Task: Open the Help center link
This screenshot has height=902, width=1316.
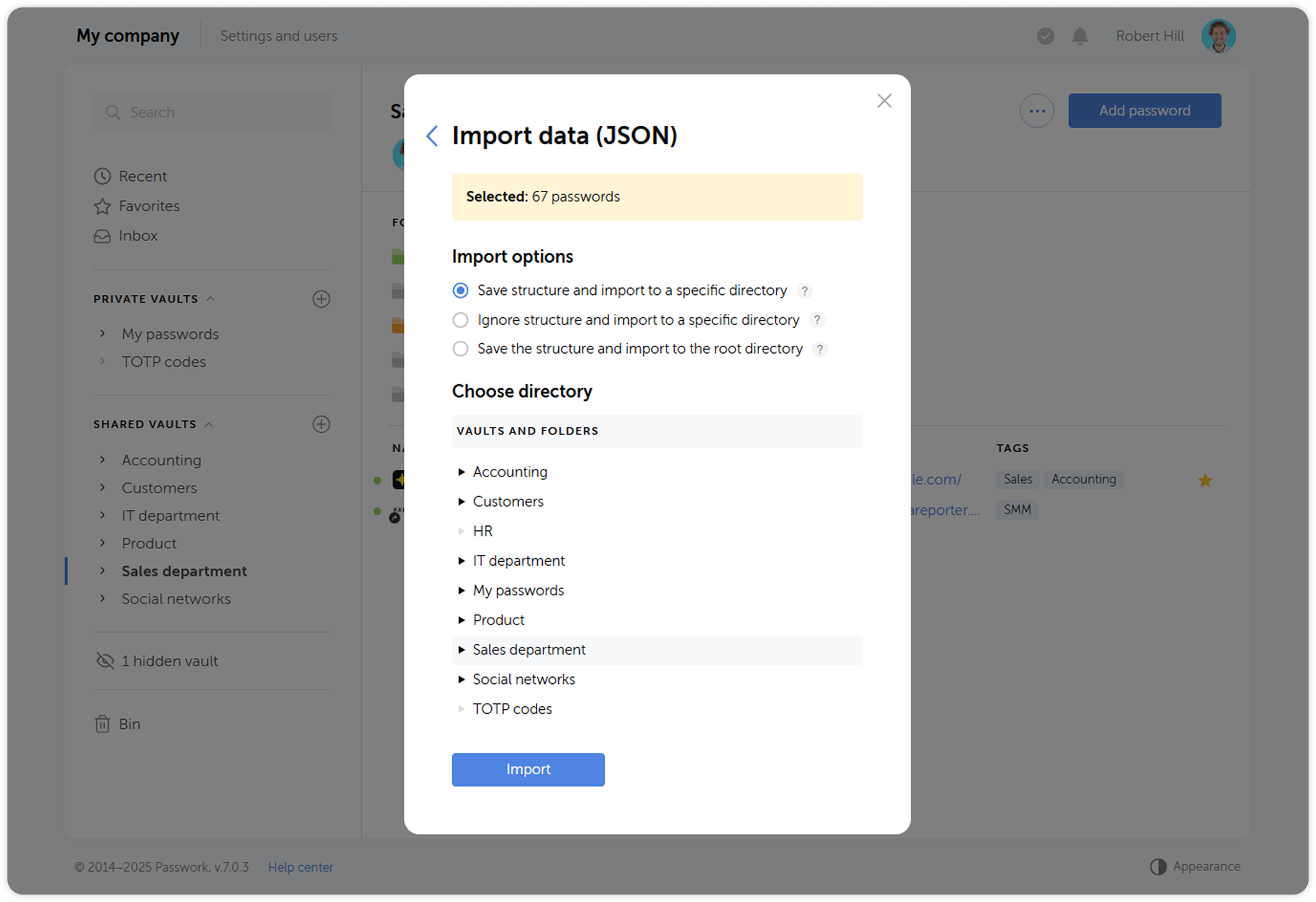Action: (300, 867)
